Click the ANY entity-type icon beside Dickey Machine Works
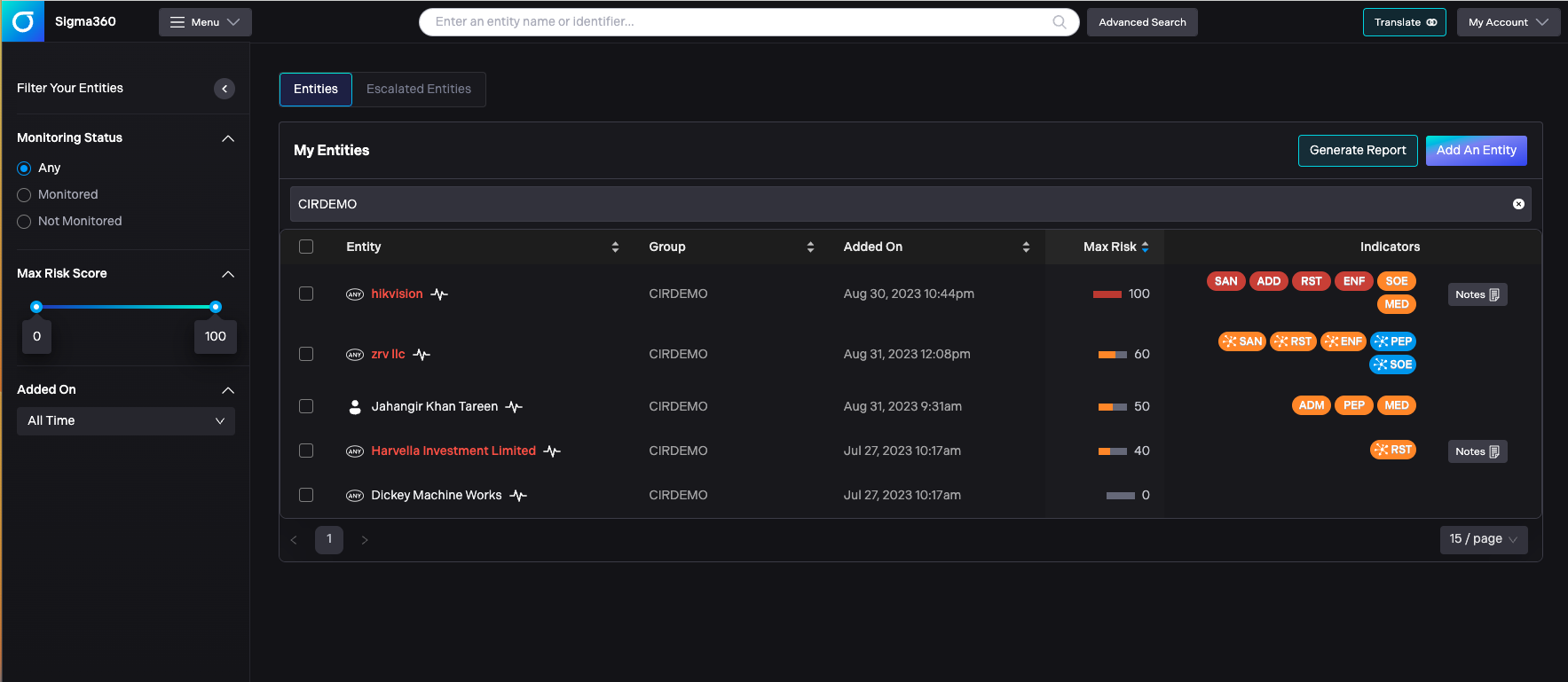 click(x=355, y=496)
